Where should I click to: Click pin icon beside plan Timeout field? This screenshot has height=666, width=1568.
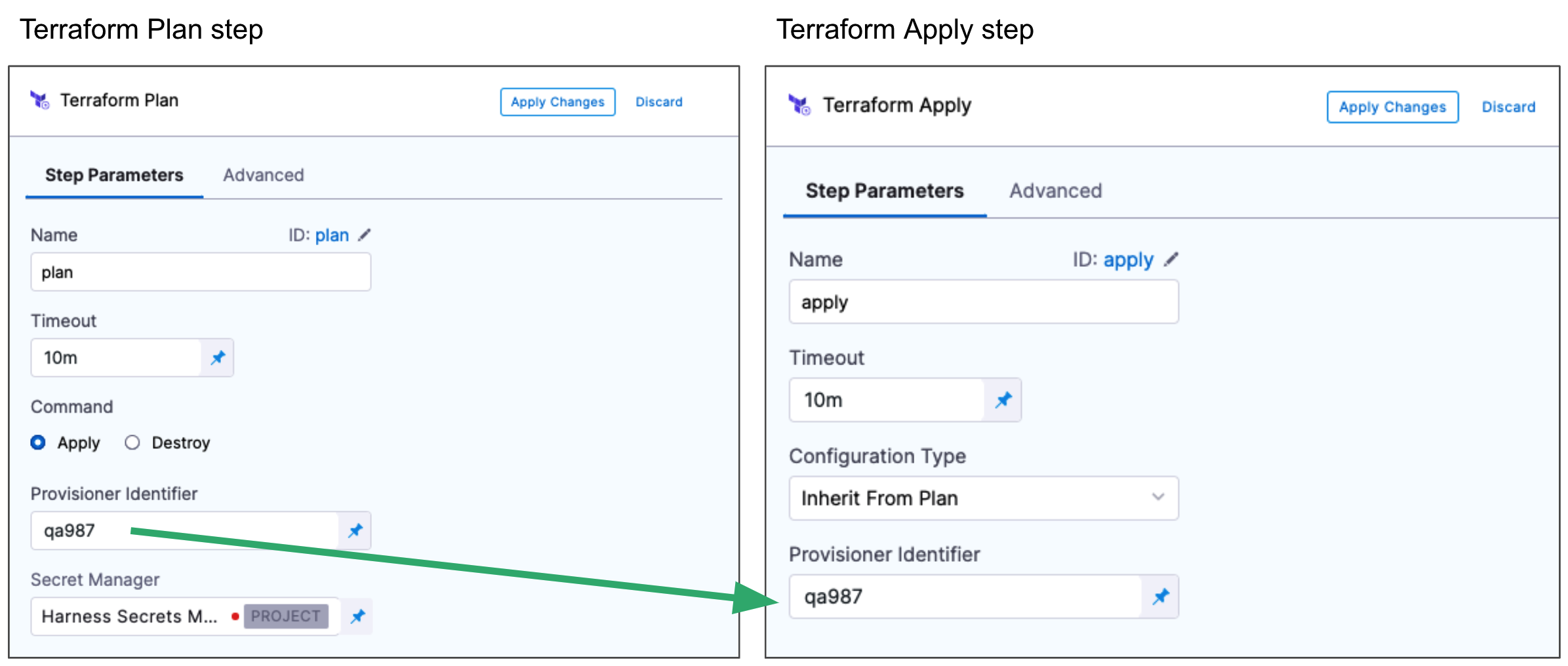pos(218,358)
